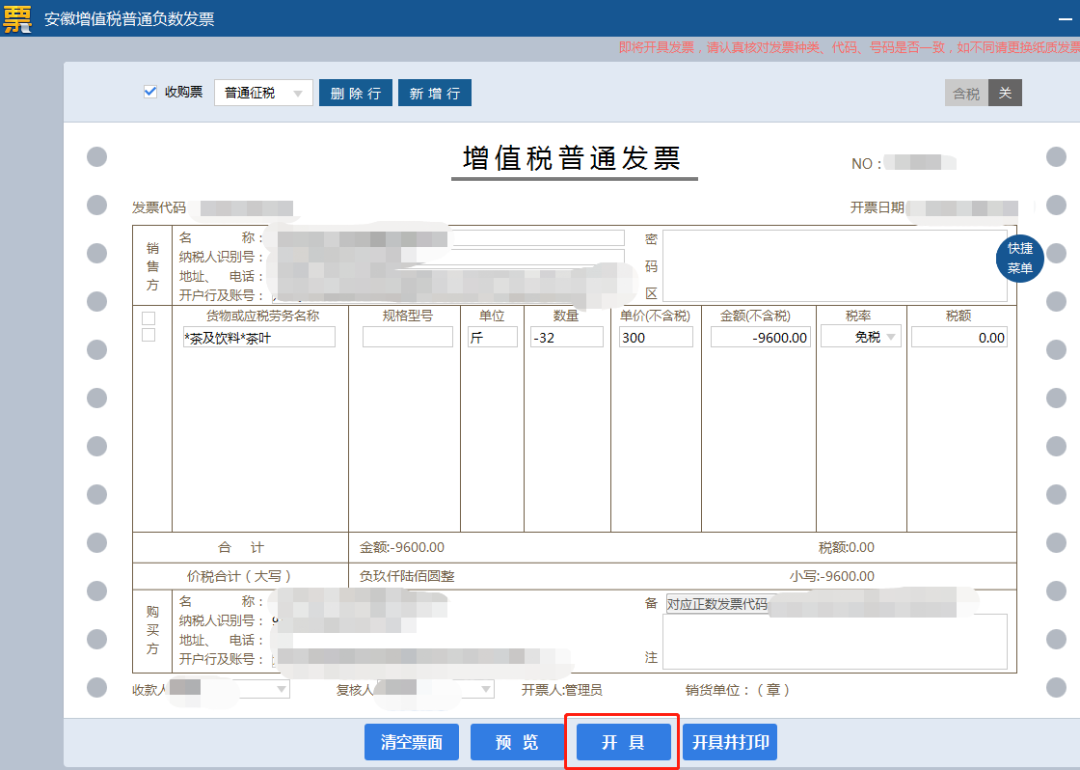Expand the 普通征税 dropdown

pos(263,93)
